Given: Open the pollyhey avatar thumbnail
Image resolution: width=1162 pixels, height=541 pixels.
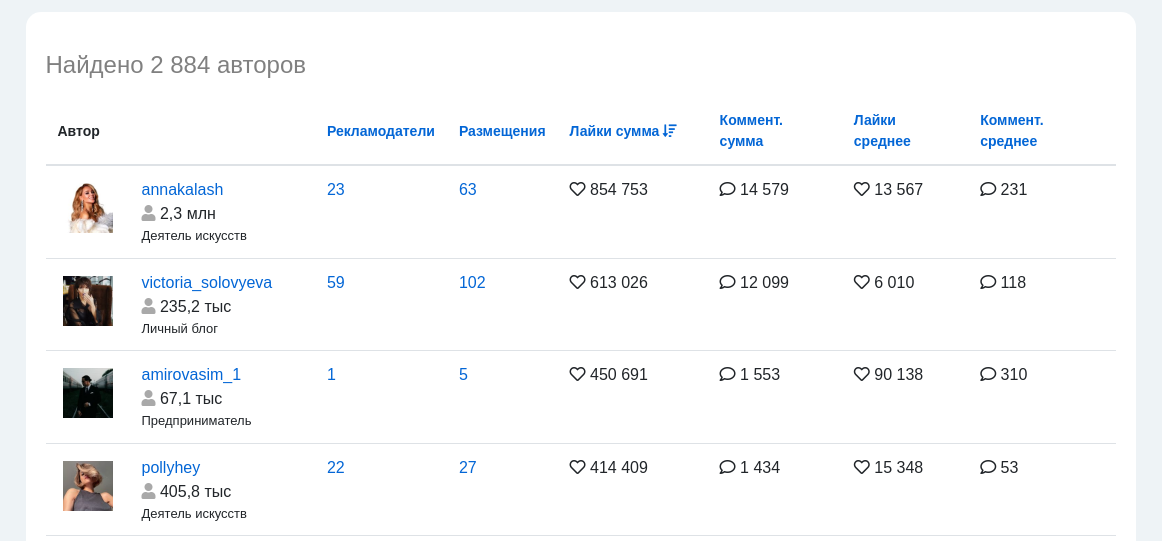Looking at the screenshot, I should 88,486.
